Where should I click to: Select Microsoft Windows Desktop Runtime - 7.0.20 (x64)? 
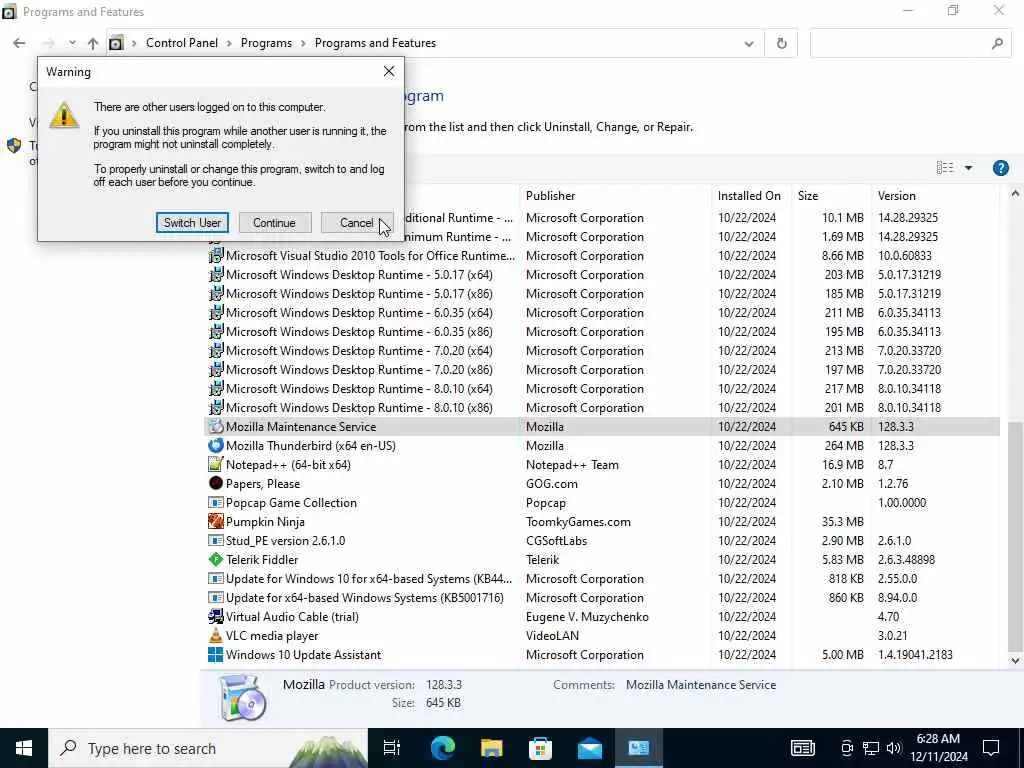tap(359, 351)
